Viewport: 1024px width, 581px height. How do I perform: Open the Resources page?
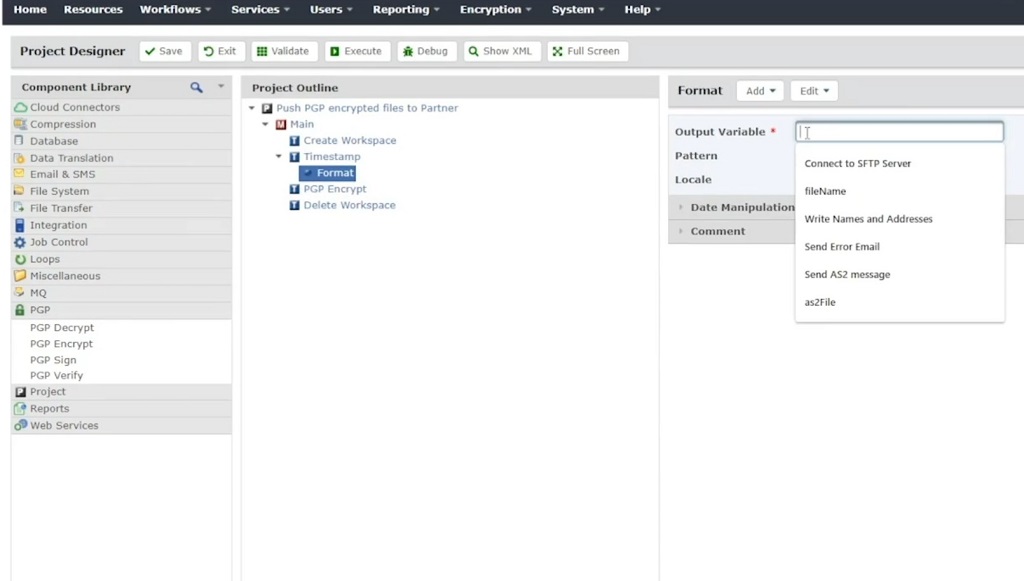pos(93,10)
